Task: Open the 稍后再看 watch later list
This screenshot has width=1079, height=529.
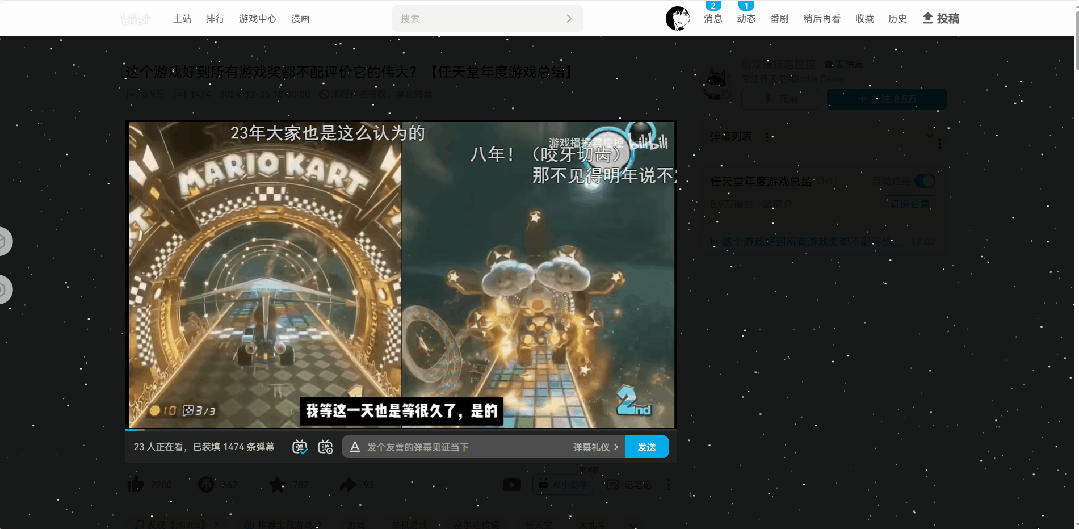Action: click(x=822, y=19)
